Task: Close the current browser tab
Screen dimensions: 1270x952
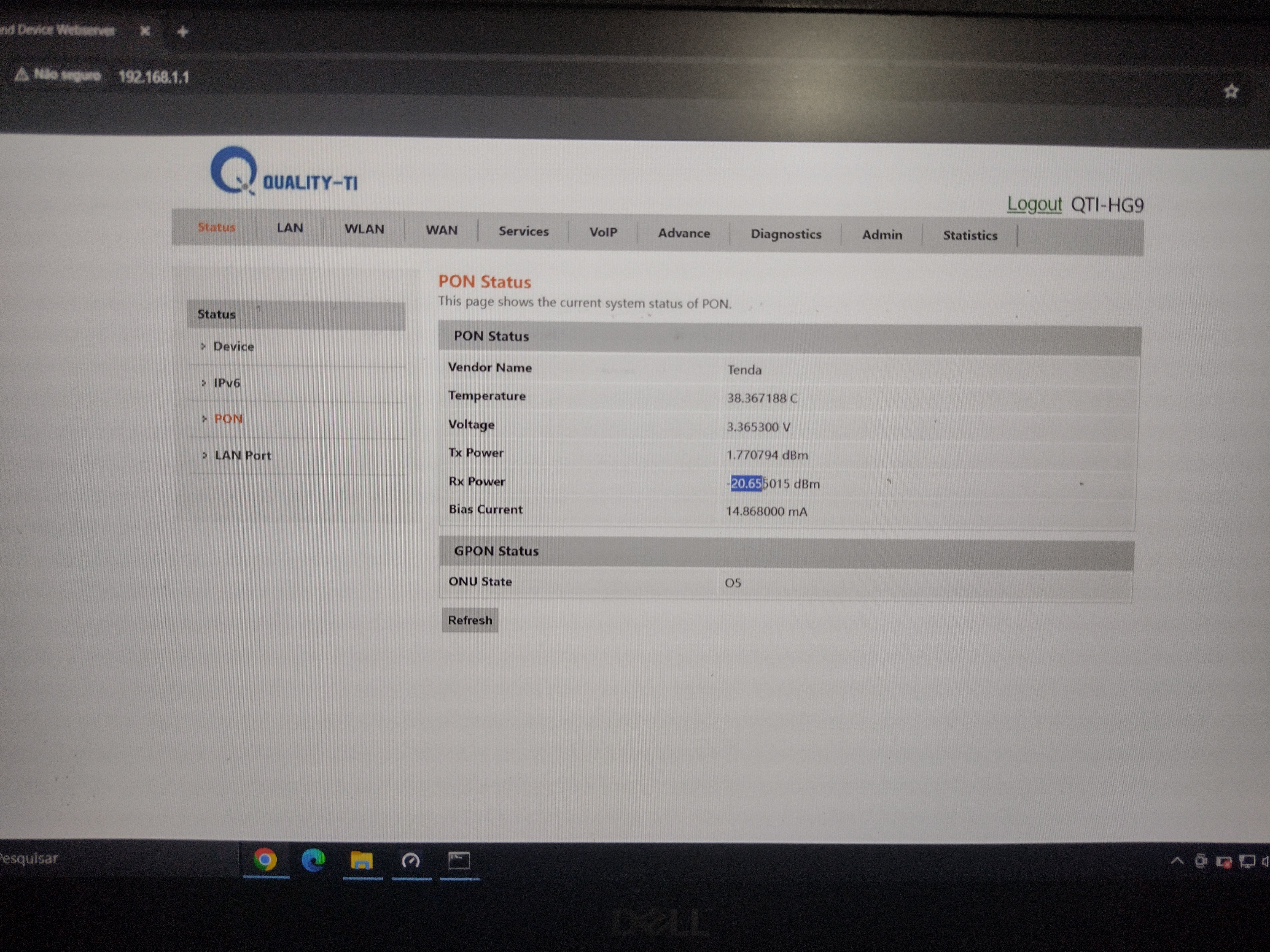Action: pyautogui.click(x=145, y=31)
